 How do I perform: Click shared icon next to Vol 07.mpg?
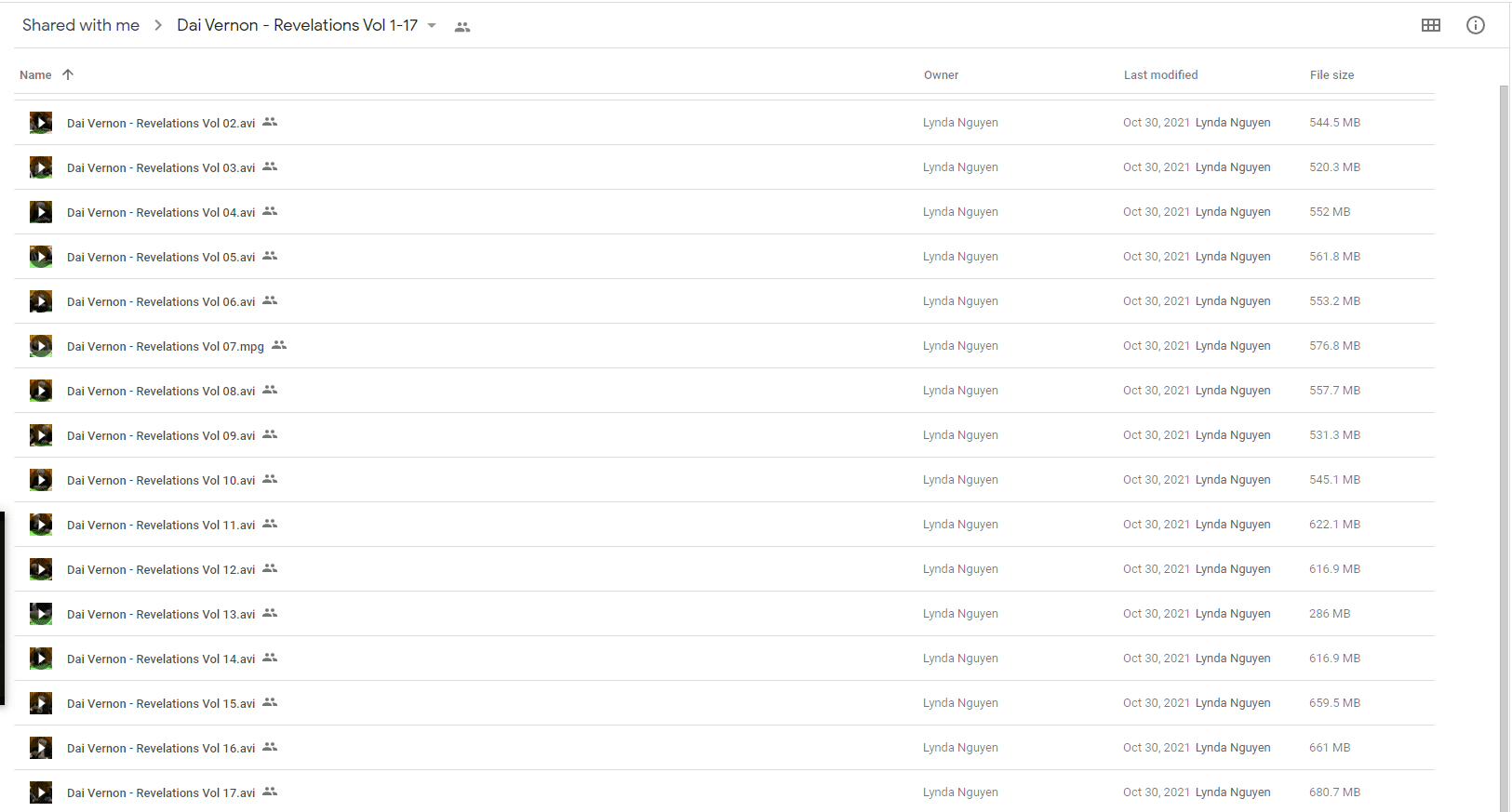(279, 345)
